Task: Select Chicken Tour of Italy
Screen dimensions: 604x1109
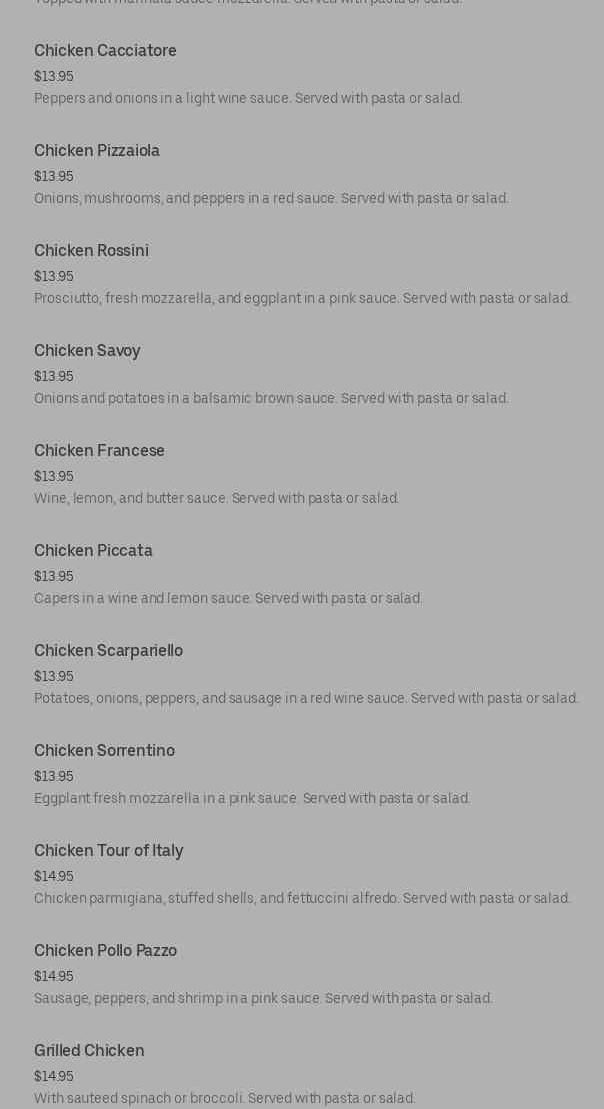Action: click(108, 851)
